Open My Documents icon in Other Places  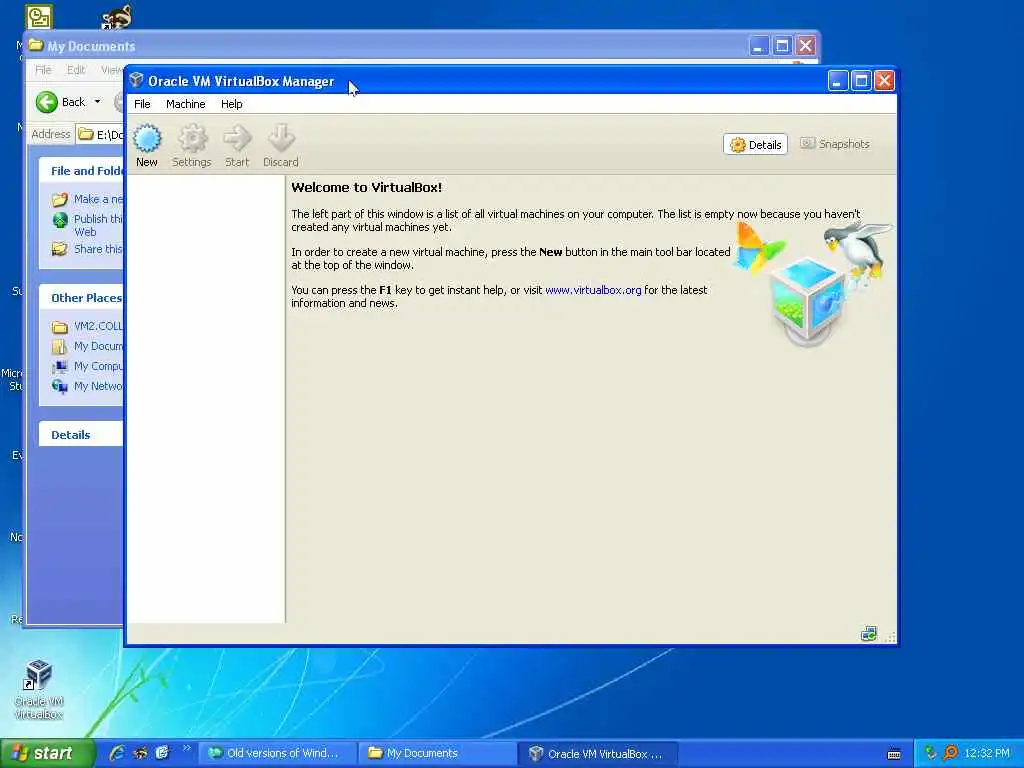pos(60,347)
